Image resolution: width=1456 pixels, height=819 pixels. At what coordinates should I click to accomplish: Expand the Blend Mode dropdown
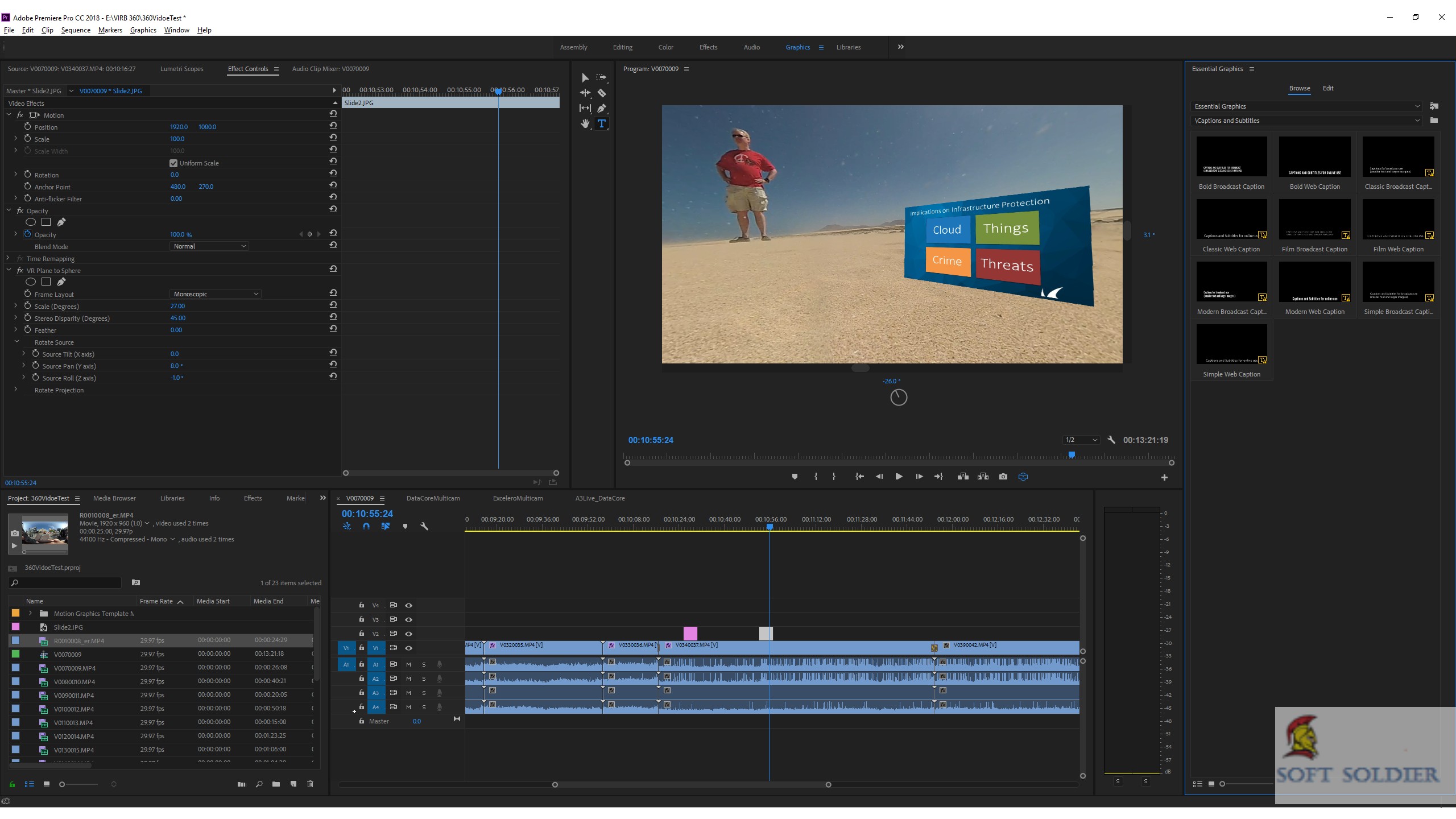(x=207, y=246)
